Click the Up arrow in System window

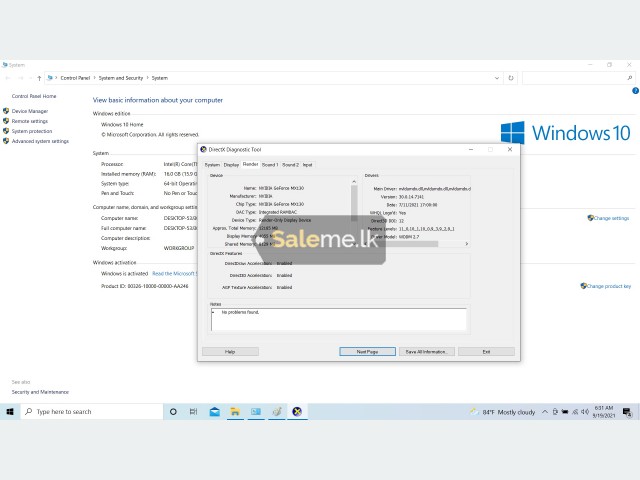pyautogui.click(x=39, y=78)
